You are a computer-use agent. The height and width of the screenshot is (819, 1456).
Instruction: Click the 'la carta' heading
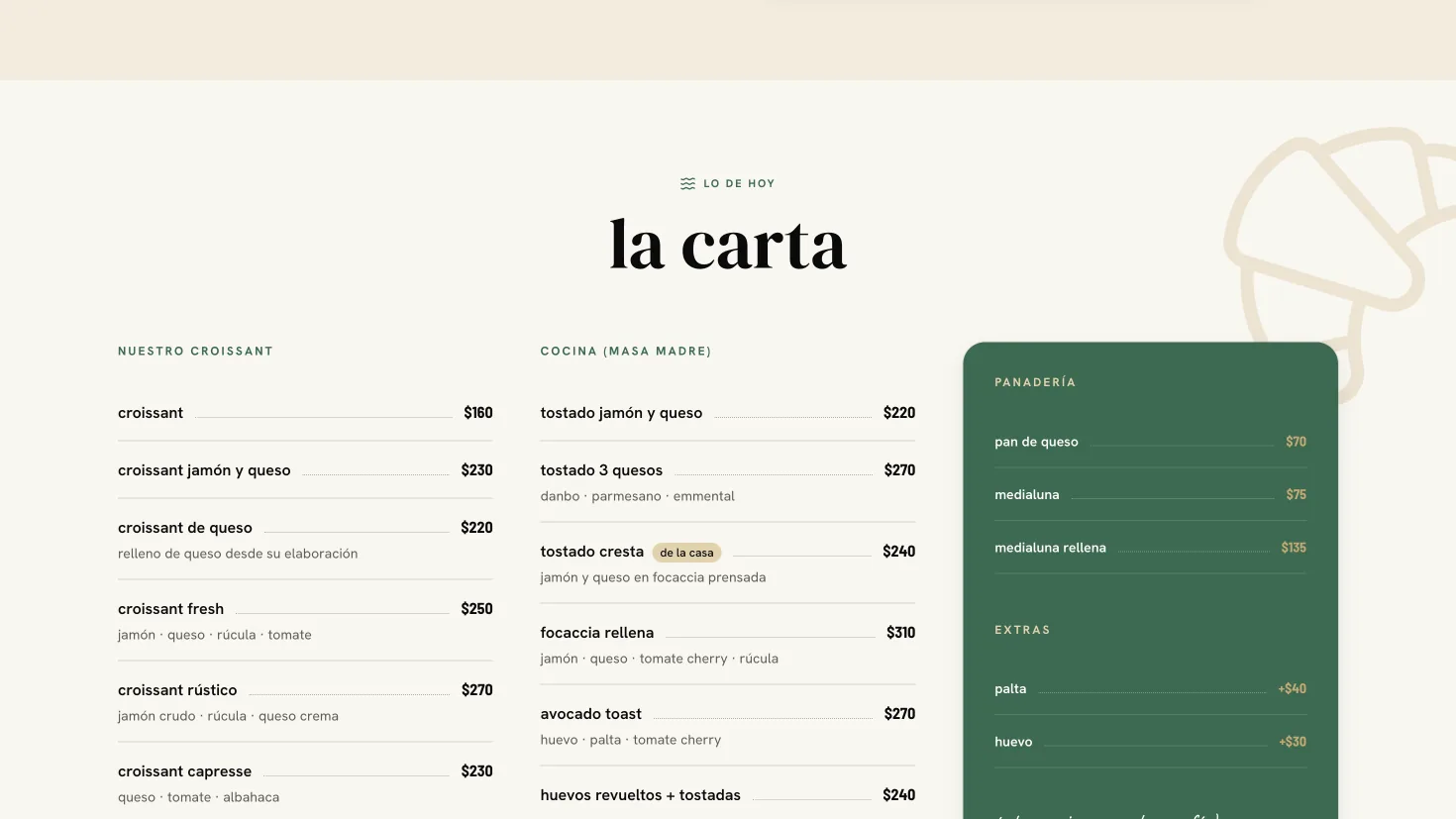pyautogui.click(x=728, y=245)
